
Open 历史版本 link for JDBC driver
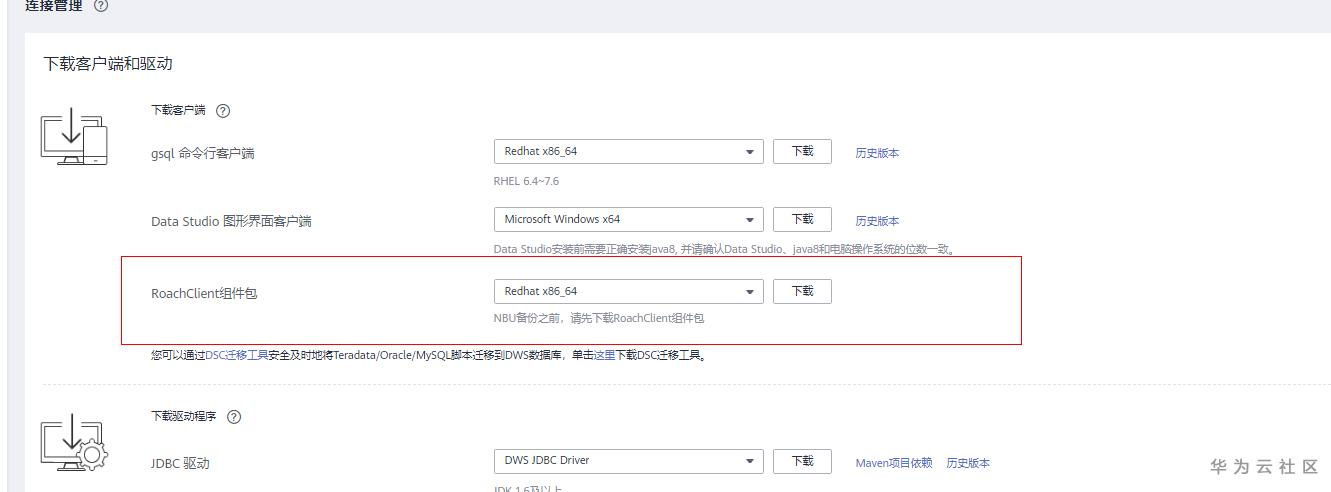[x=968, y=463]
